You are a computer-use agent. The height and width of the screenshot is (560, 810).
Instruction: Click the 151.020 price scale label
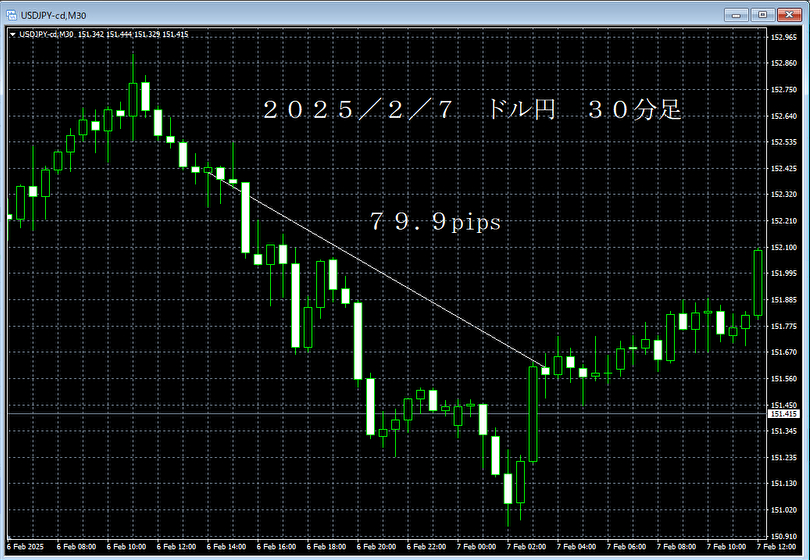point(784,510)
